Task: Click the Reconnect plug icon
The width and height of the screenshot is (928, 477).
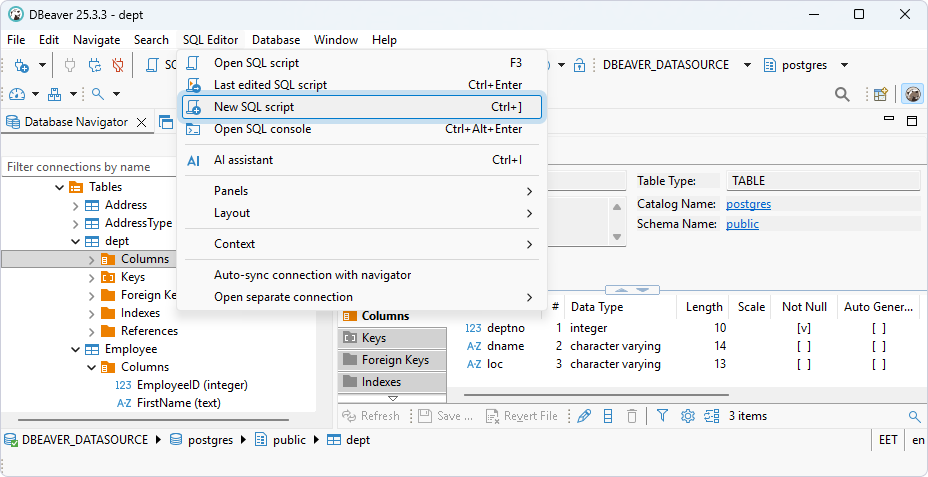Action: [95, 65]
